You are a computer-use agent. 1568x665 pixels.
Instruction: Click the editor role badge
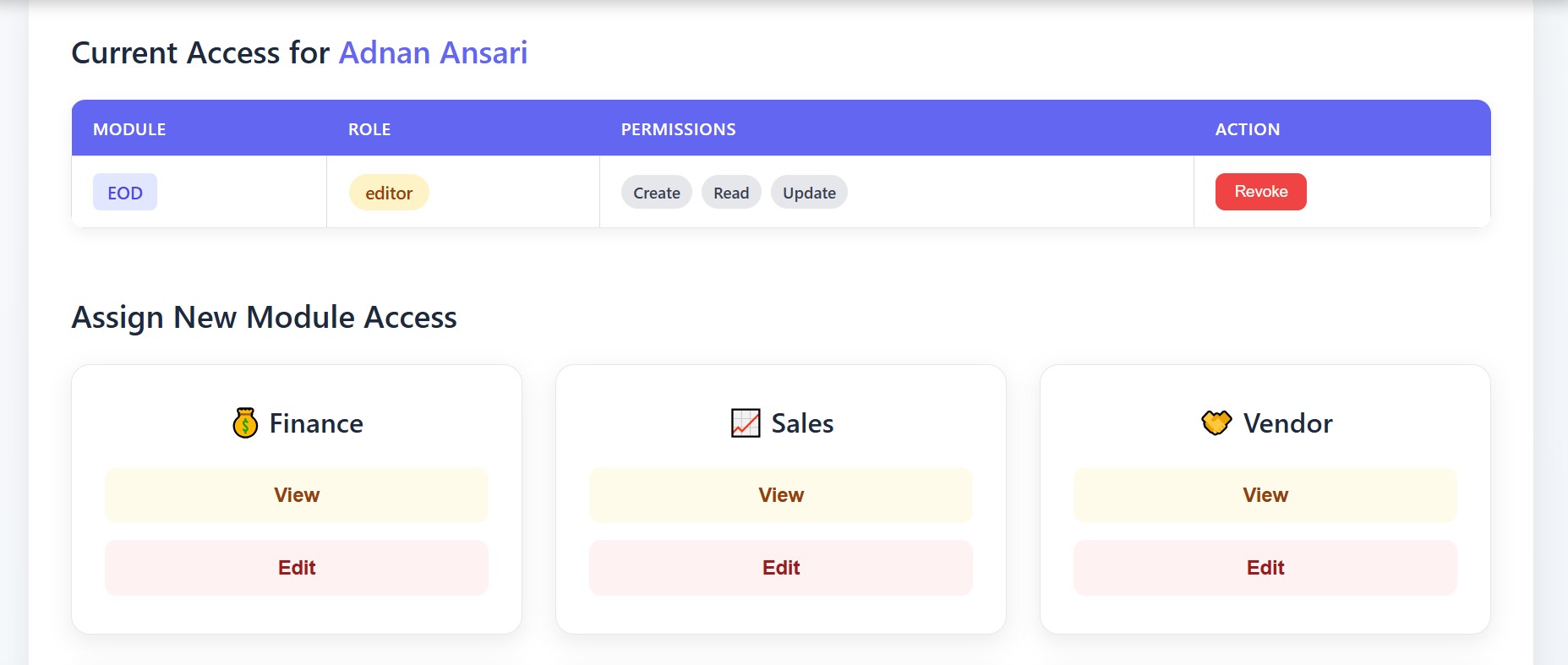(389, 193)
